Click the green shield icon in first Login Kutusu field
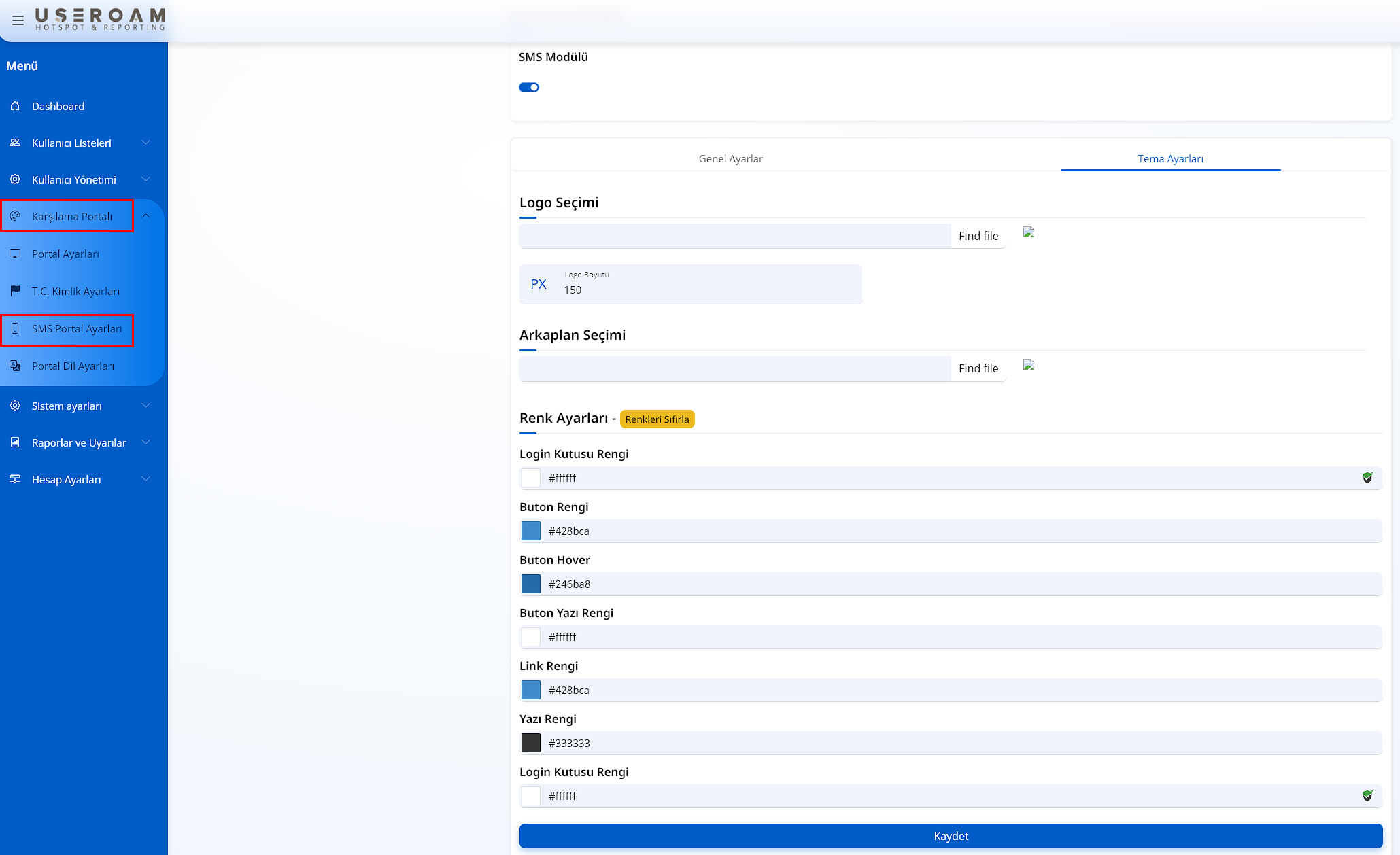1400x855 pixels. tap(1367, 478)
